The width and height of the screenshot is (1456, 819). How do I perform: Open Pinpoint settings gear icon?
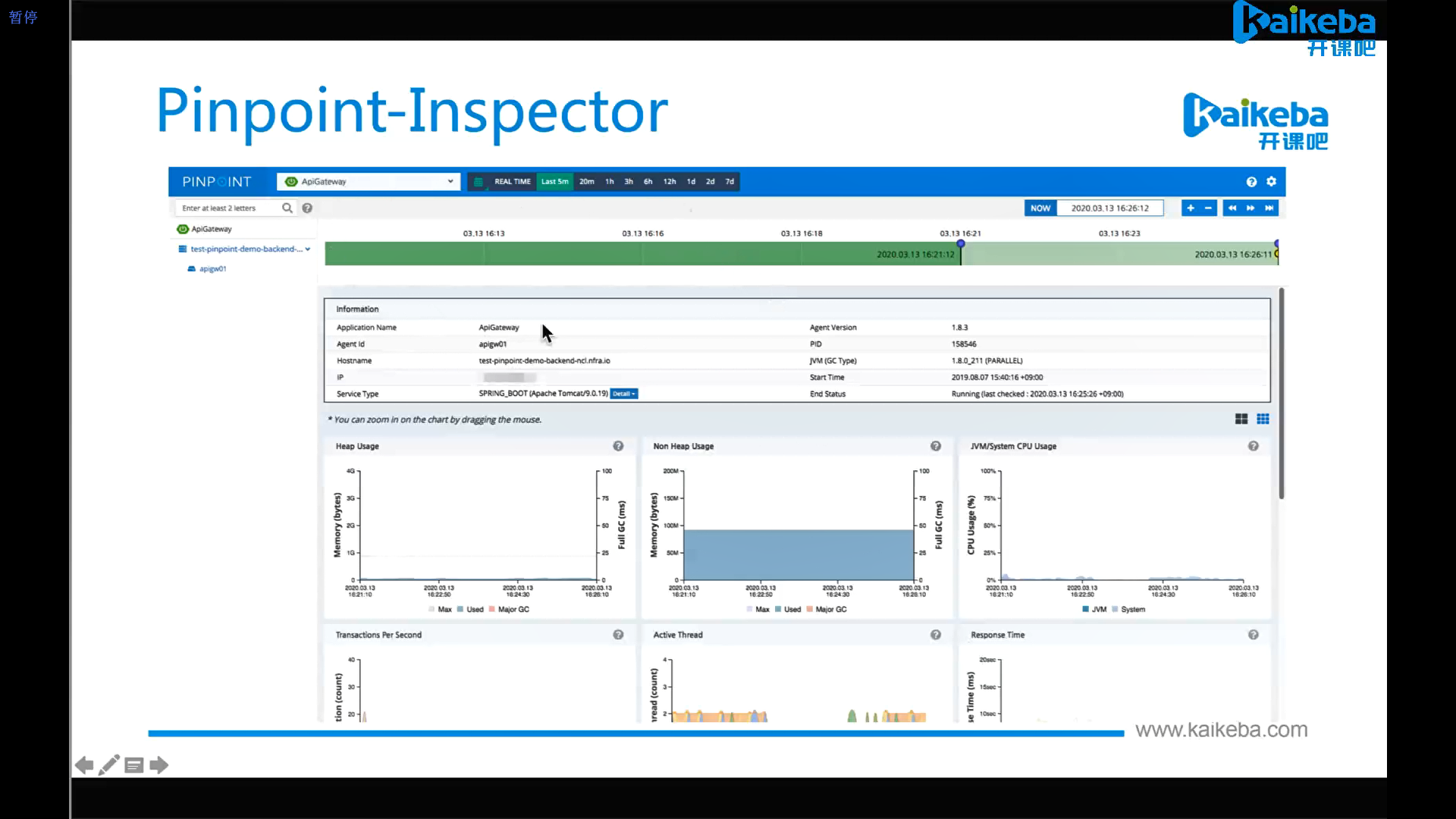coord(1271,181)
